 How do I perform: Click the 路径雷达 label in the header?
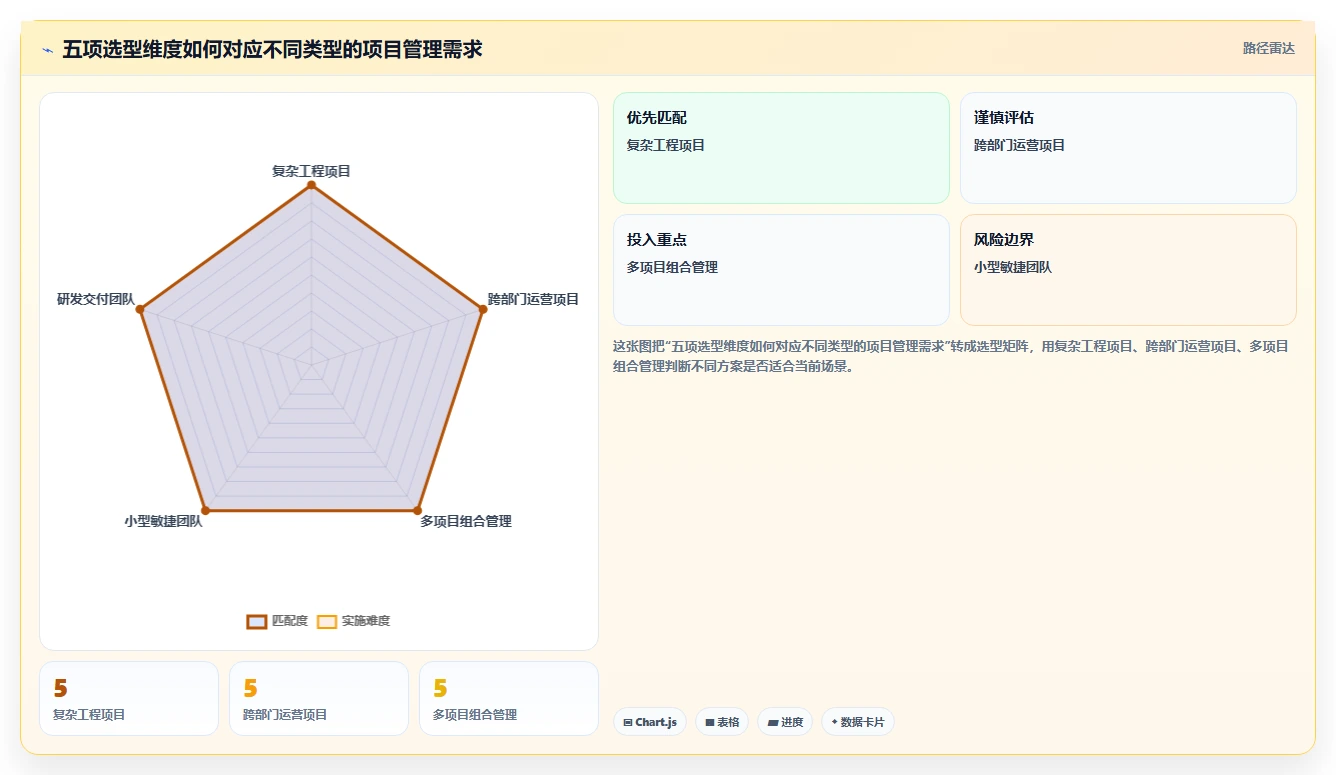(1268, 48)
